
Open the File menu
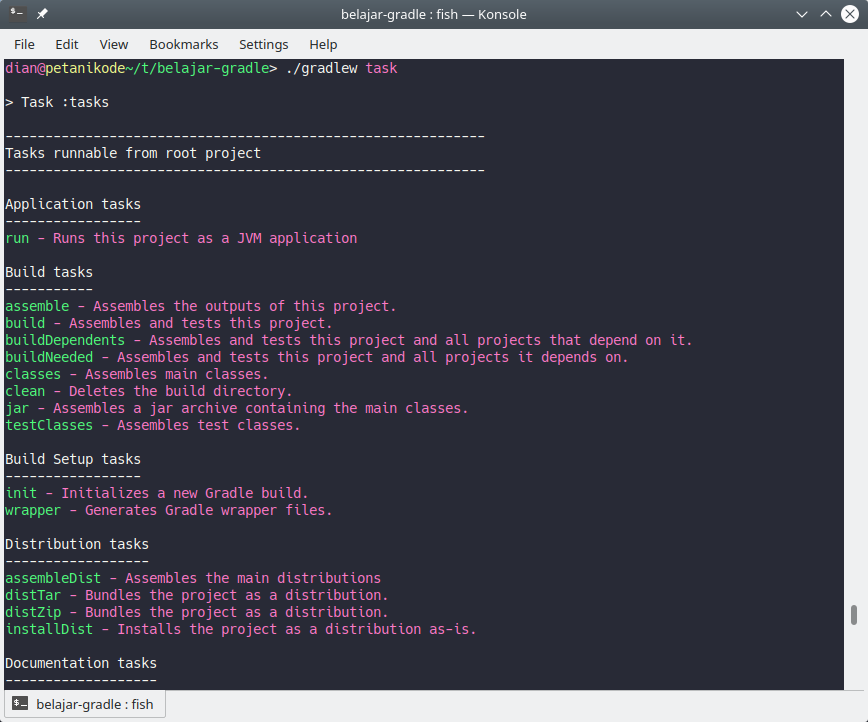coord(23,44)
